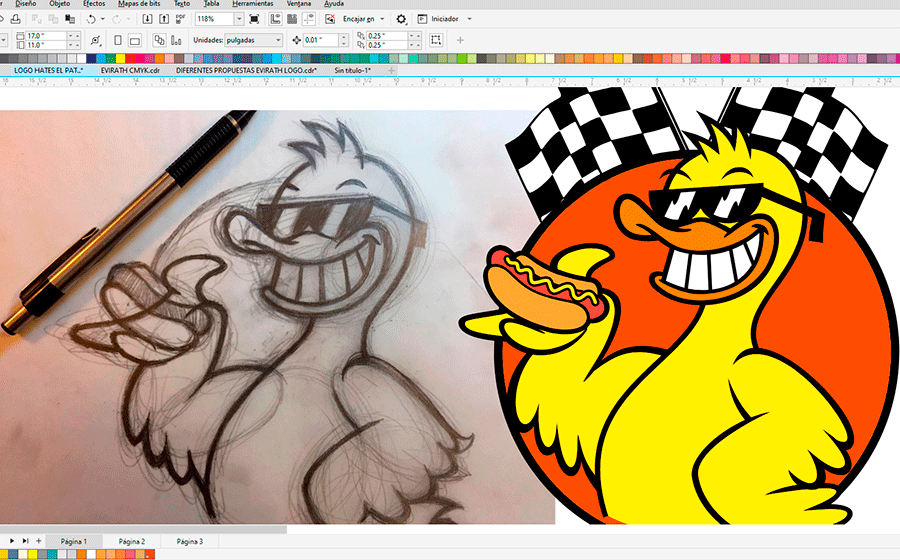Screen dimensions: 900x560
Task: Open the Options gear icon
Action: coord(401,19)
